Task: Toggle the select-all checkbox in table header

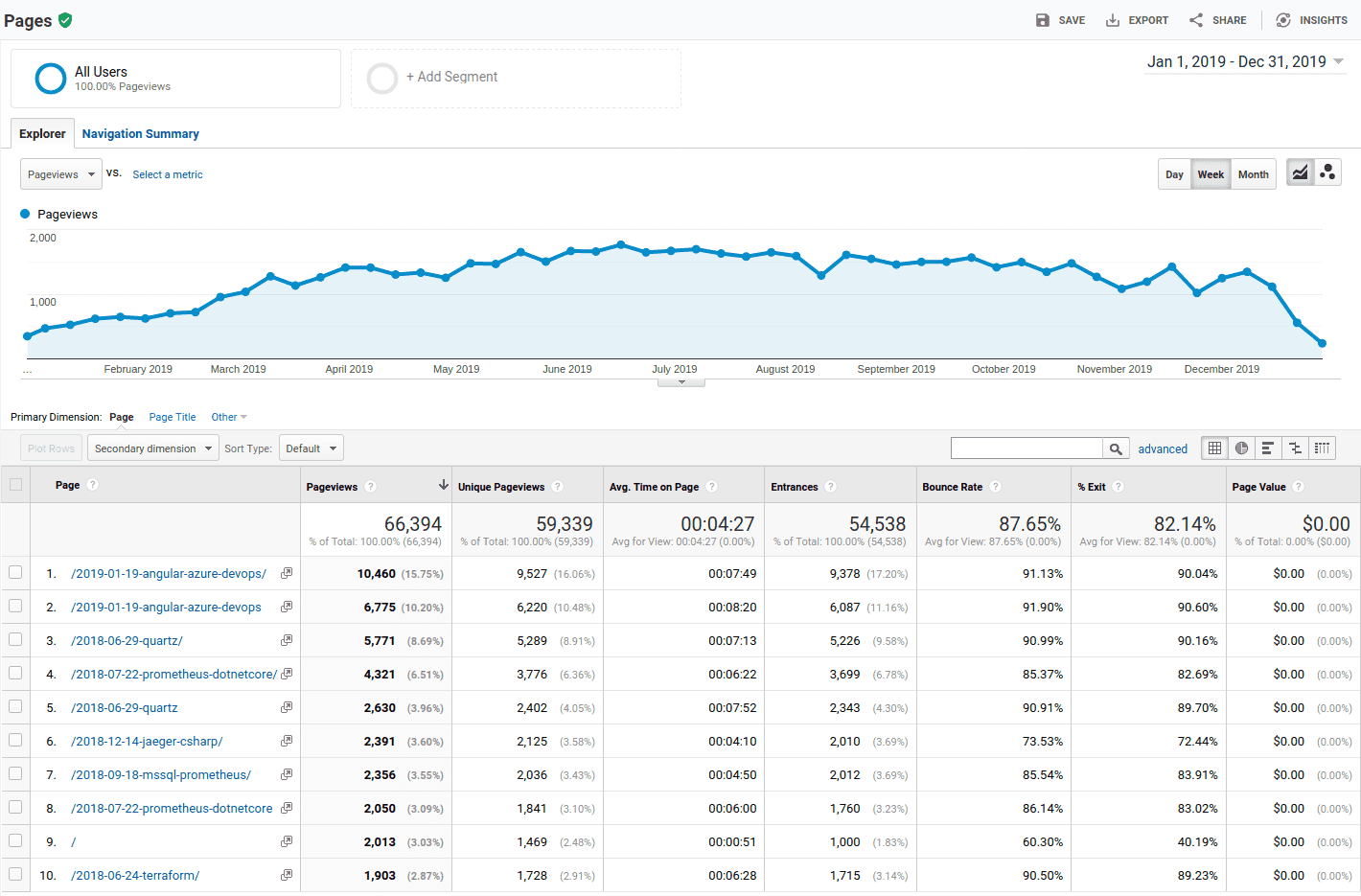Action: click(x=15, y=484)
